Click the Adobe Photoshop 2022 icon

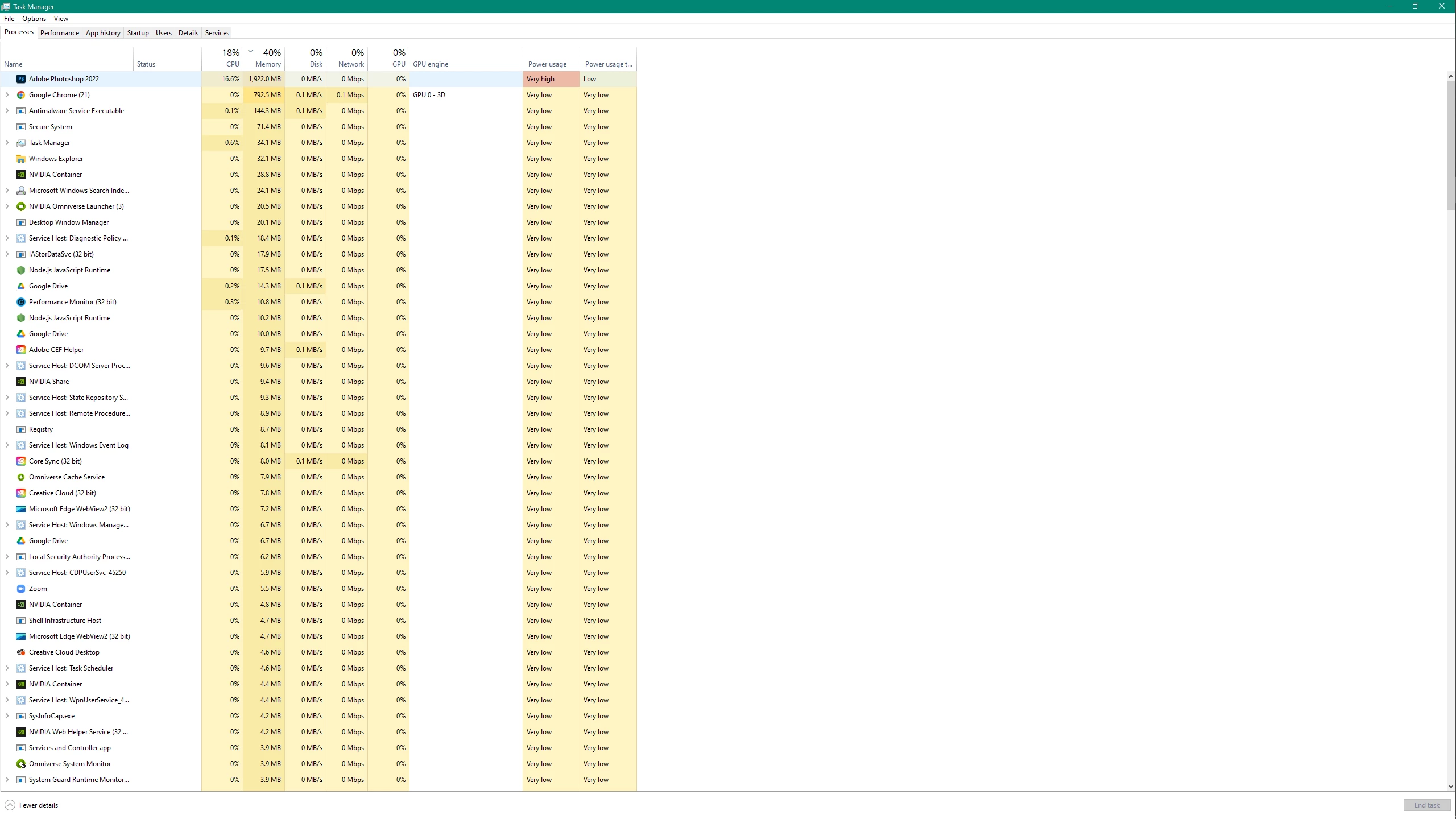21,79
